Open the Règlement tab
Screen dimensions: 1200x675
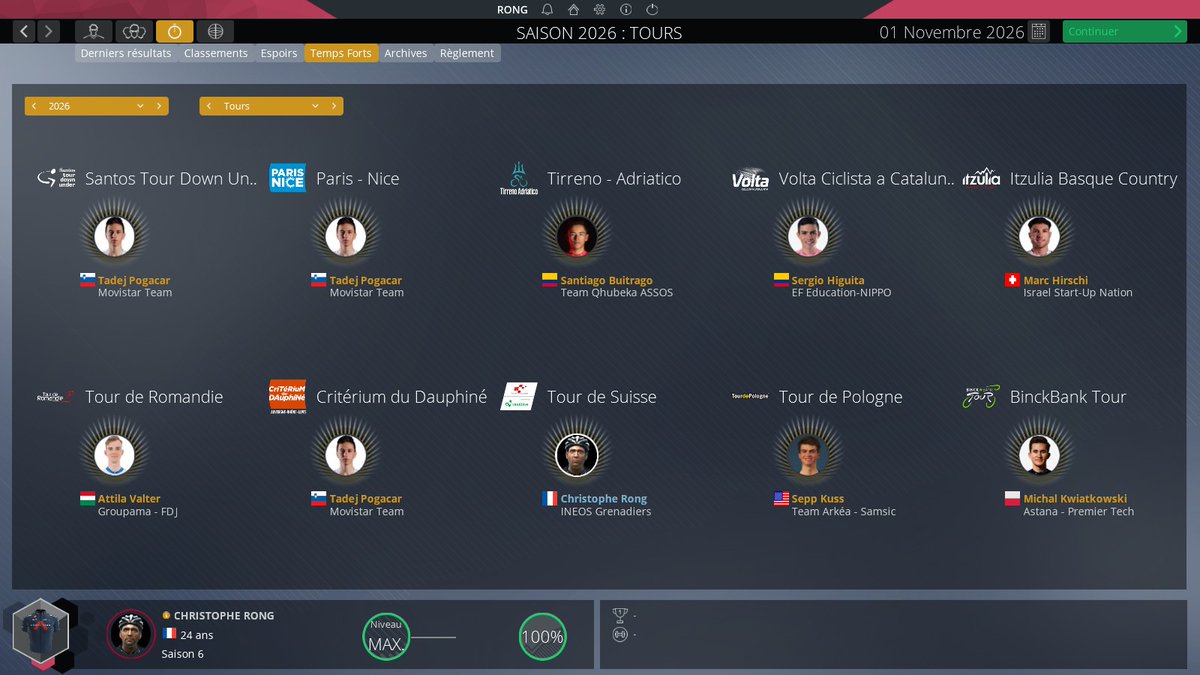point(467,53)
